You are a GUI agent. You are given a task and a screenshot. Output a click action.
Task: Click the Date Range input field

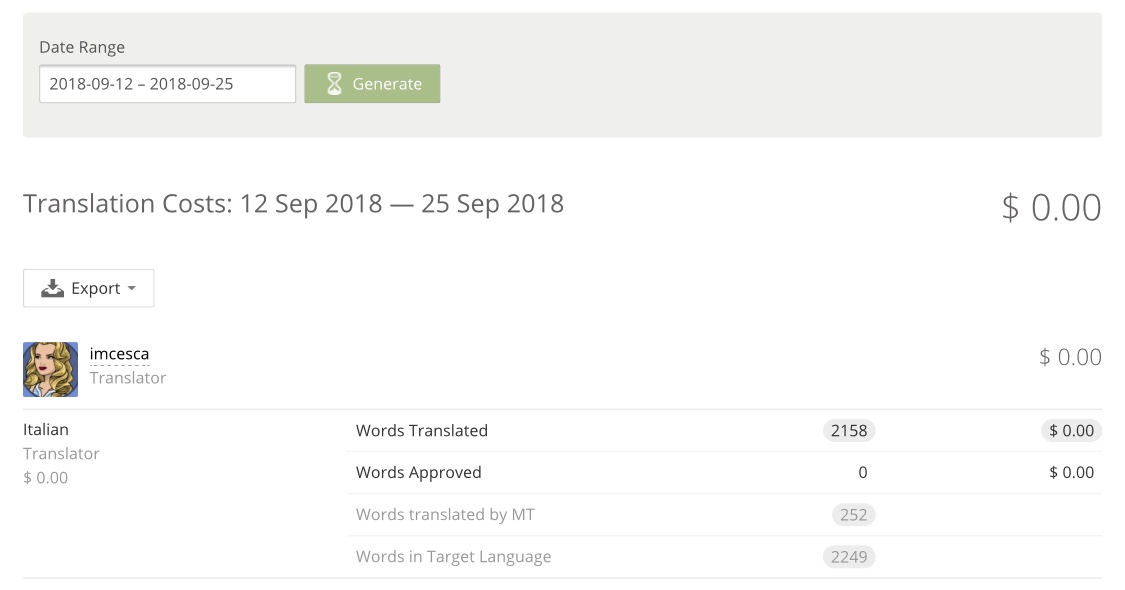(x=167, y=84)
